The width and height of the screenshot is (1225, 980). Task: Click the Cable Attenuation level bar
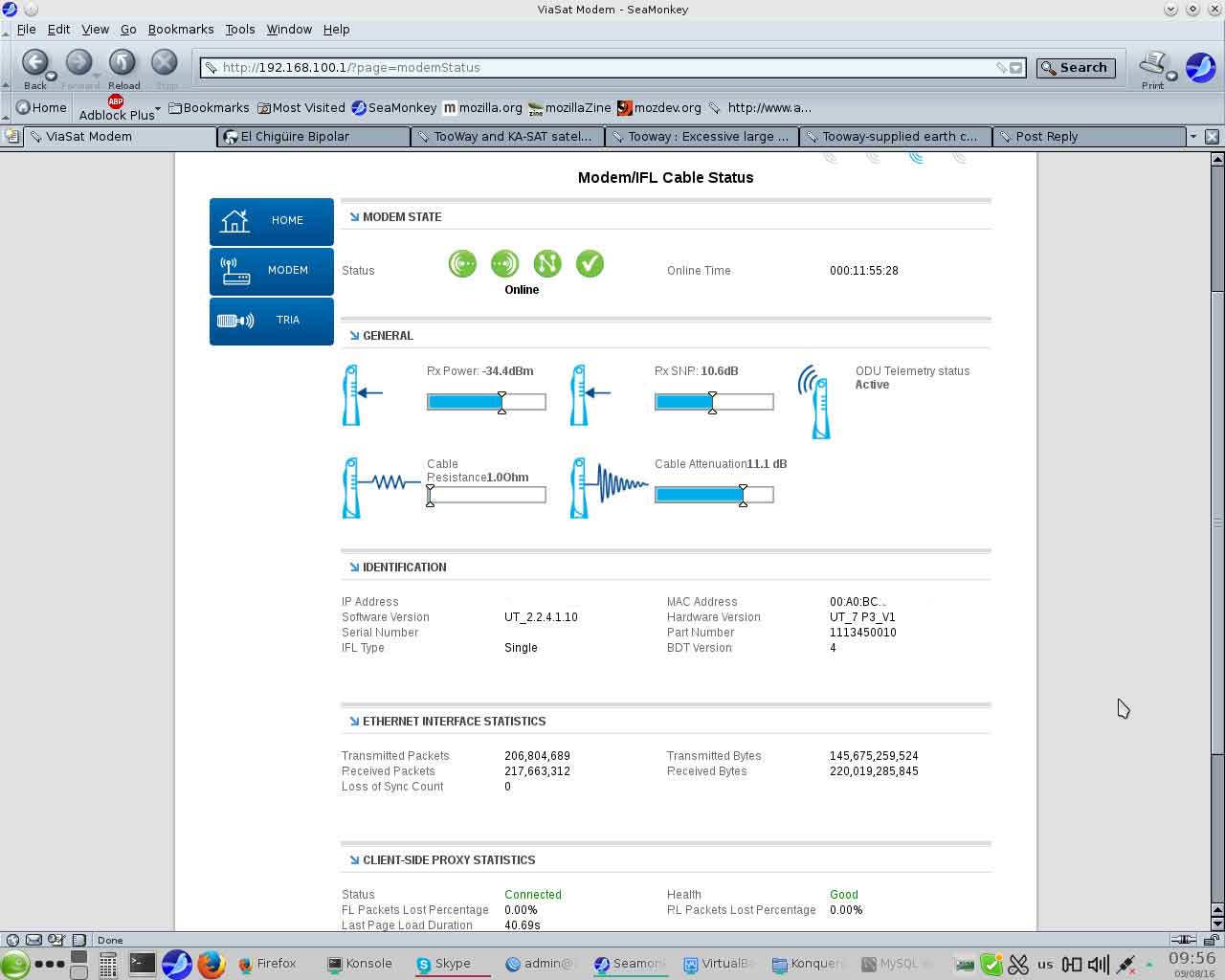pyautogui.click(x=714, y=495)
